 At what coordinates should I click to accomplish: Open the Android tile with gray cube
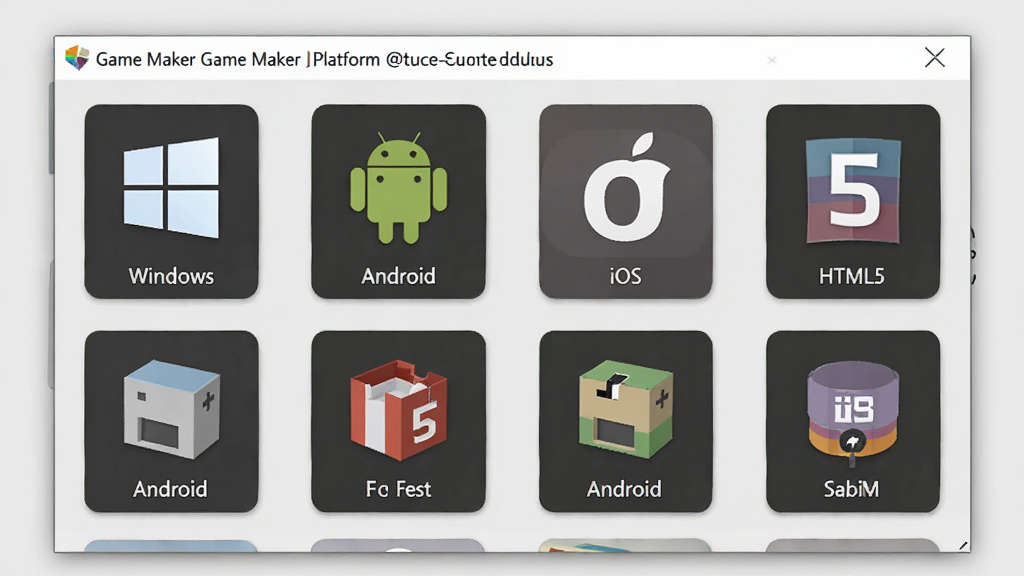[x=171, y=421]
